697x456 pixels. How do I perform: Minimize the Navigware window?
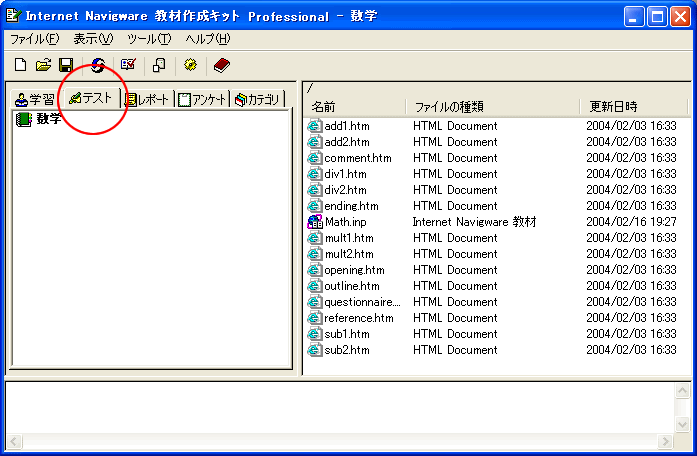(634, 17)
